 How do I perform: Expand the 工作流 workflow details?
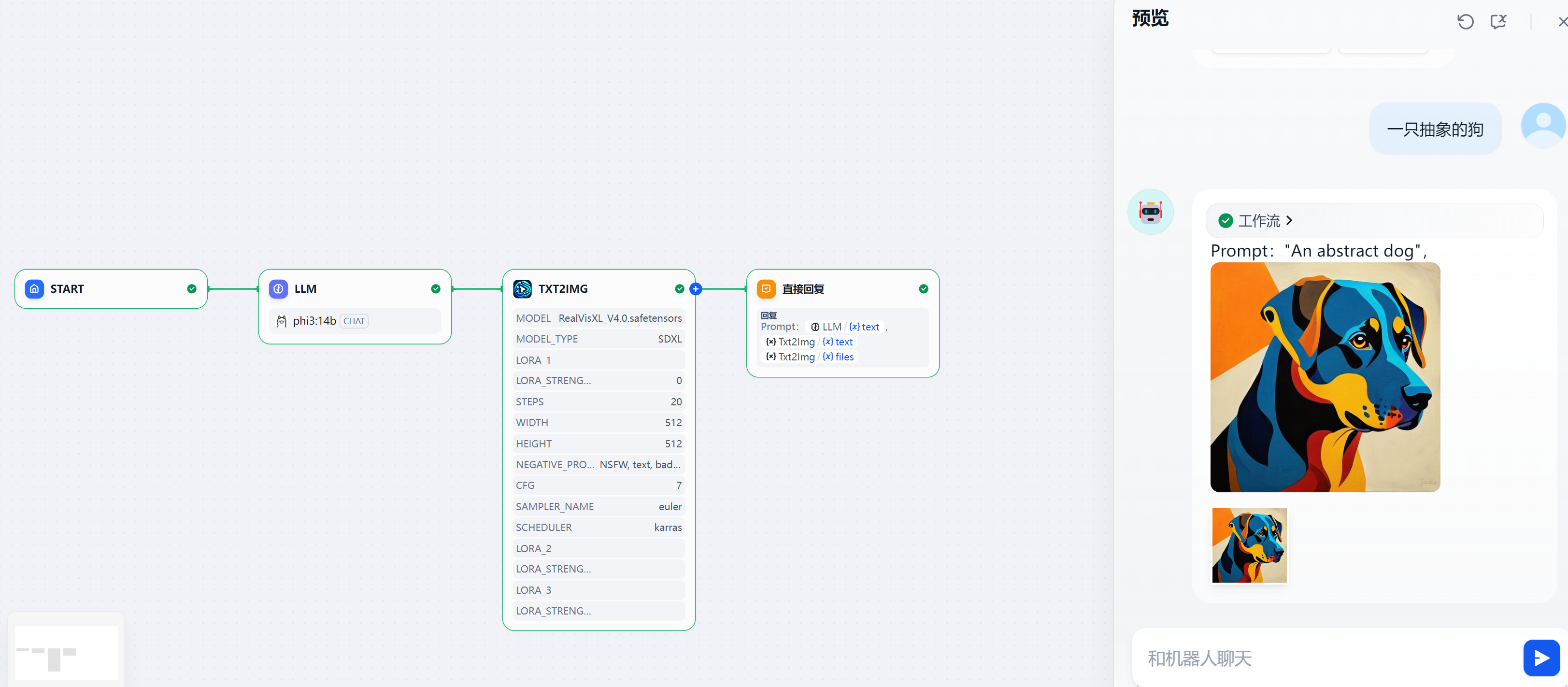(1259, 220)
